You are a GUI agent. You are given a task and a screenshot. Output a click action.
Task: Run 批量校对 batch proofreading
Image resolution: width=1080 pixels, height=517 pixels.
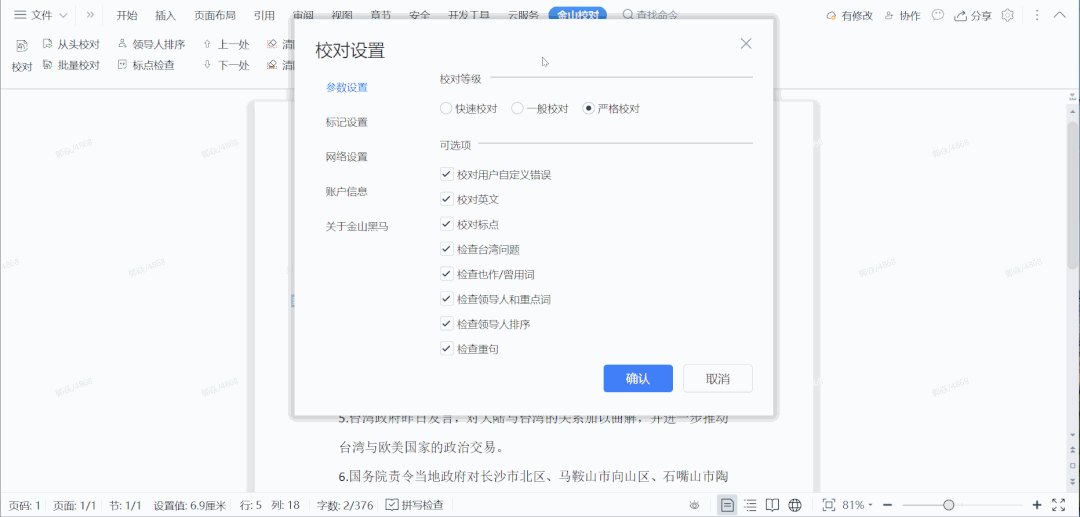point(71,65)
